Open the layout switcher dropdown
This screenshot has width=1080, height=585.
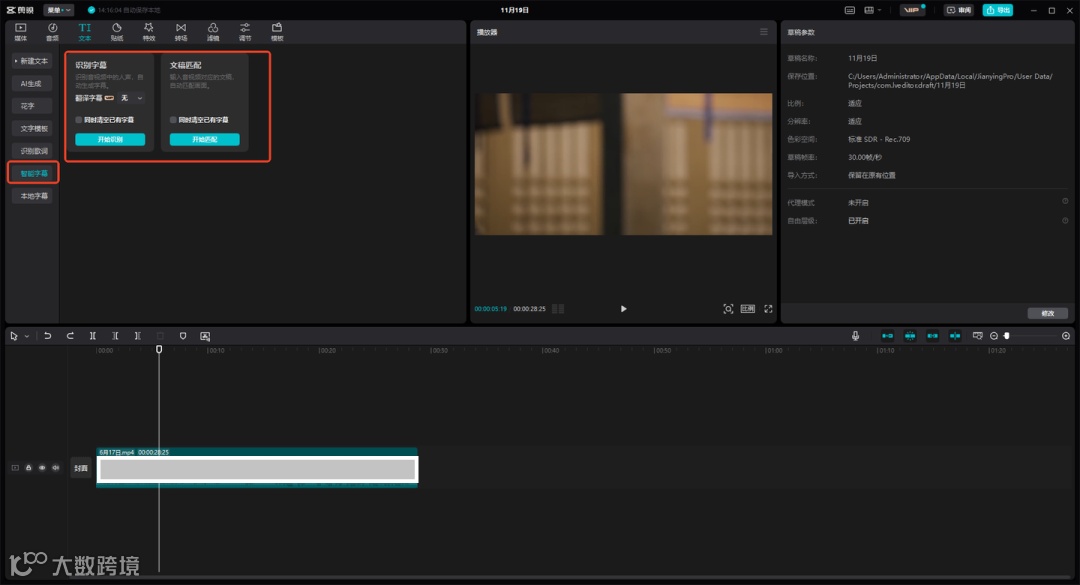click(872, 10)
